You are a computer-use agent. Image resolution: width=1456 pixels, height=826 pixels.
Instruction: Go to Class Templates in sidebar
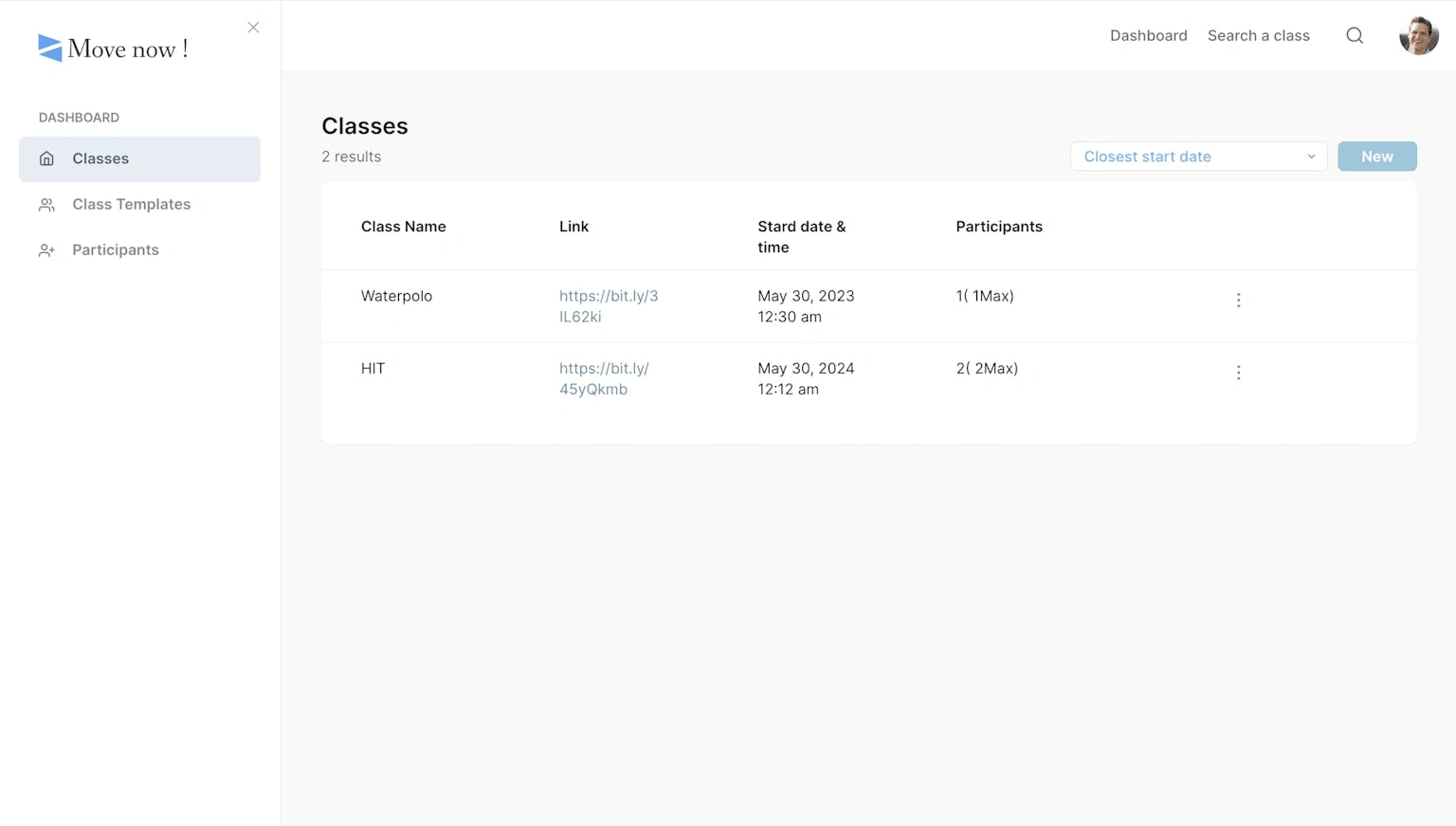pyautogui.click(x=131, y=204)
